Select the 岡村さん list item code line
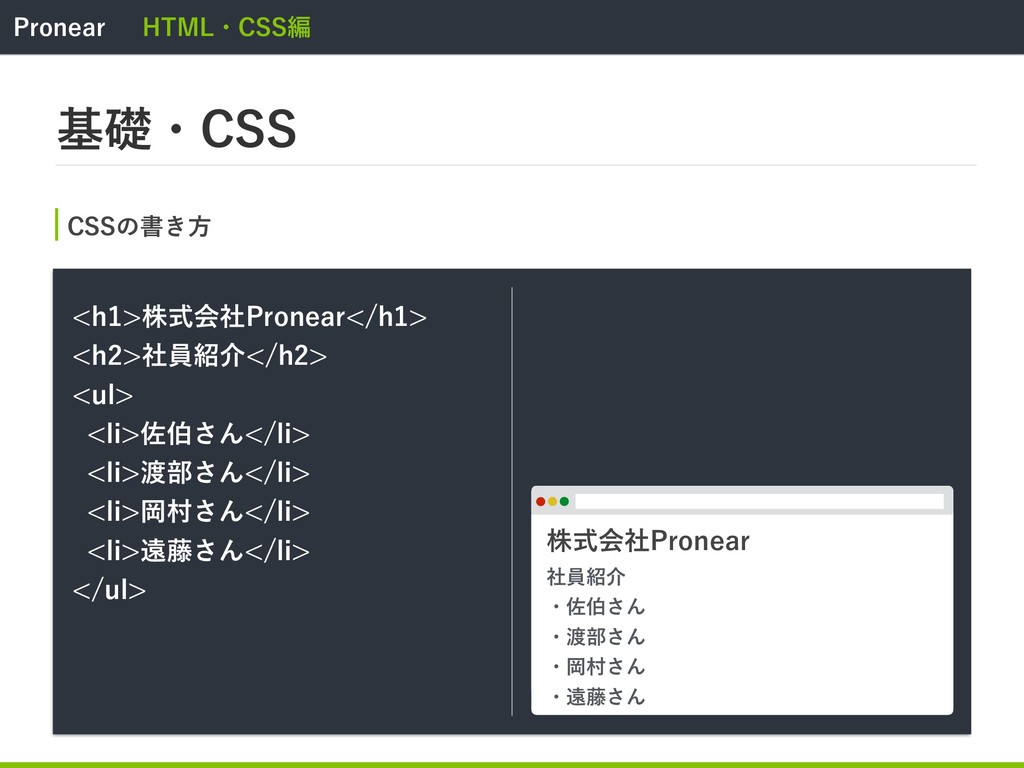This screenshot has width=1024, height=768. pyautogui.click(x=198, y=512)
